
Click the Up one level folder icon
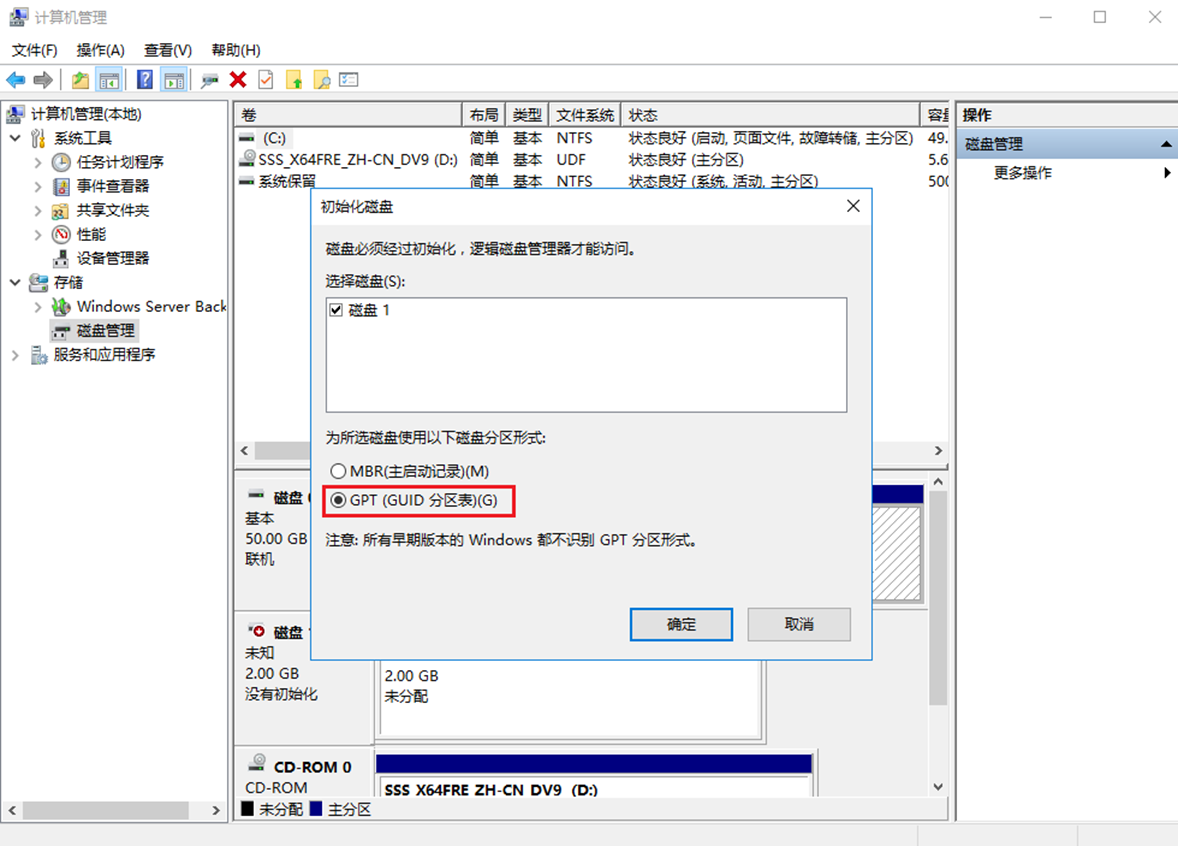80,80
